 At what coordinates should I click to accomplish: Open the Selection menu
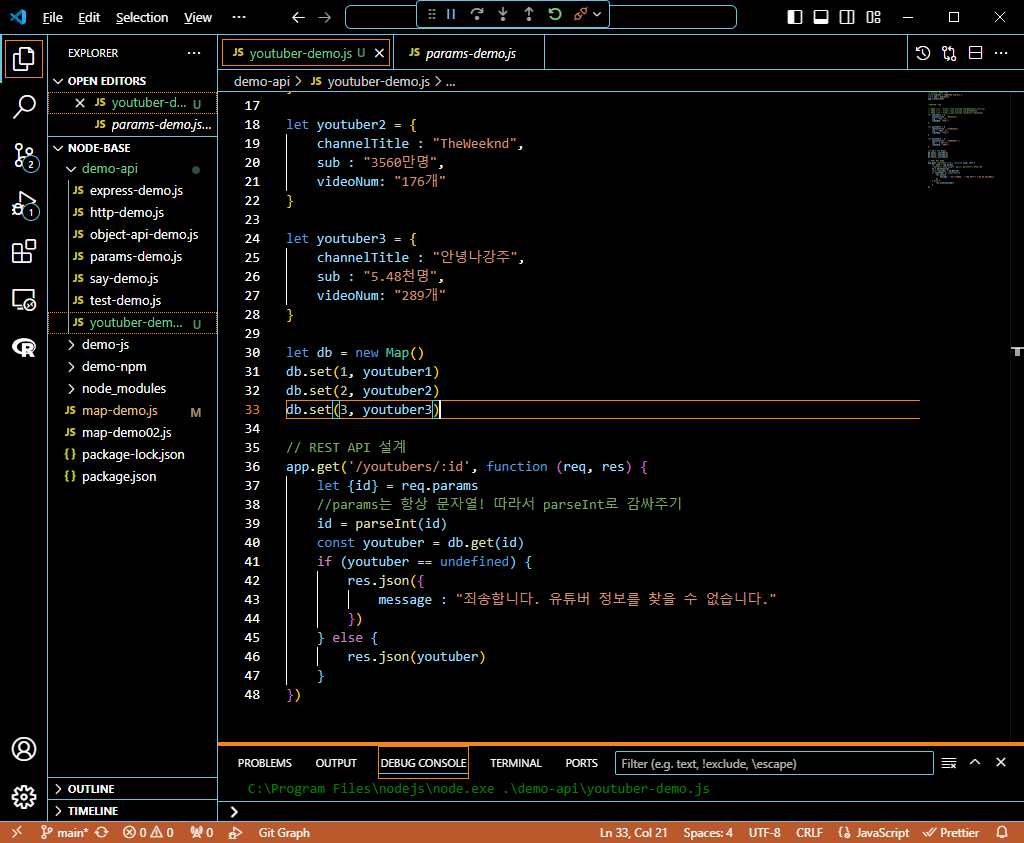[x=142, y=18]
